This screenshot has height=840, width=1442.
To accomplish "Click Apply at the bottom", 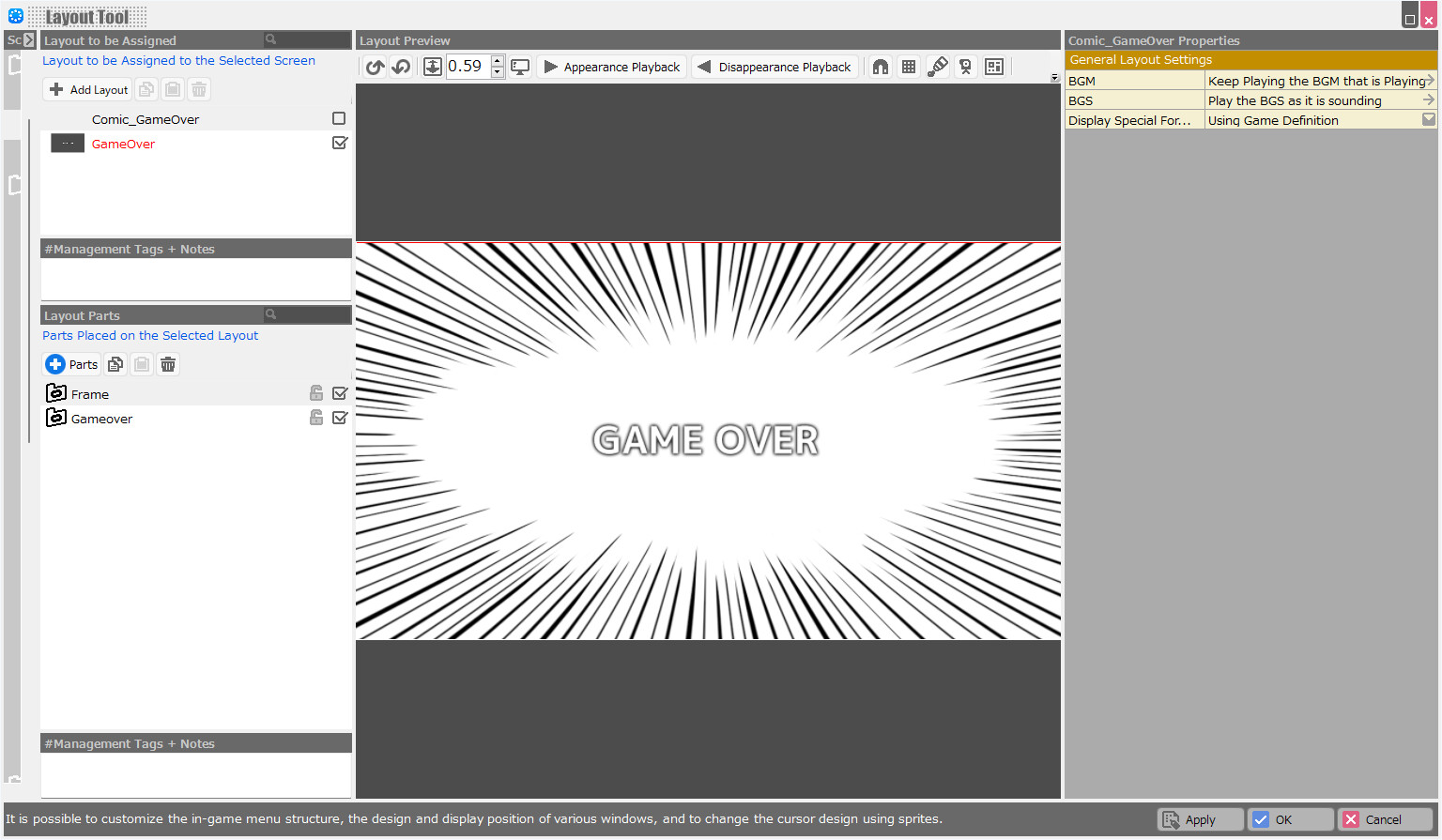I will 1200,818.
